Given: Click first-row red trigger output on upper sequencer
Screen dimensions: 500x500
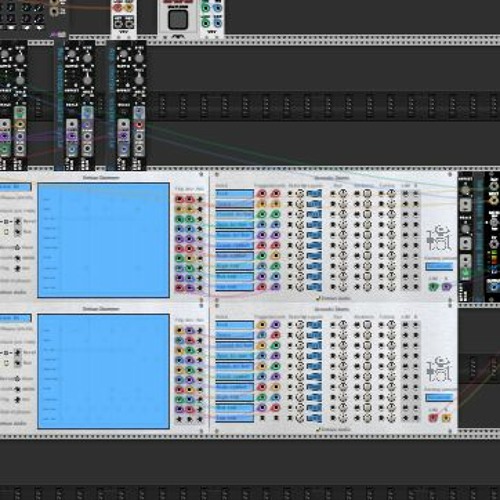Looking at the screenshot, I should coord(179,199).
